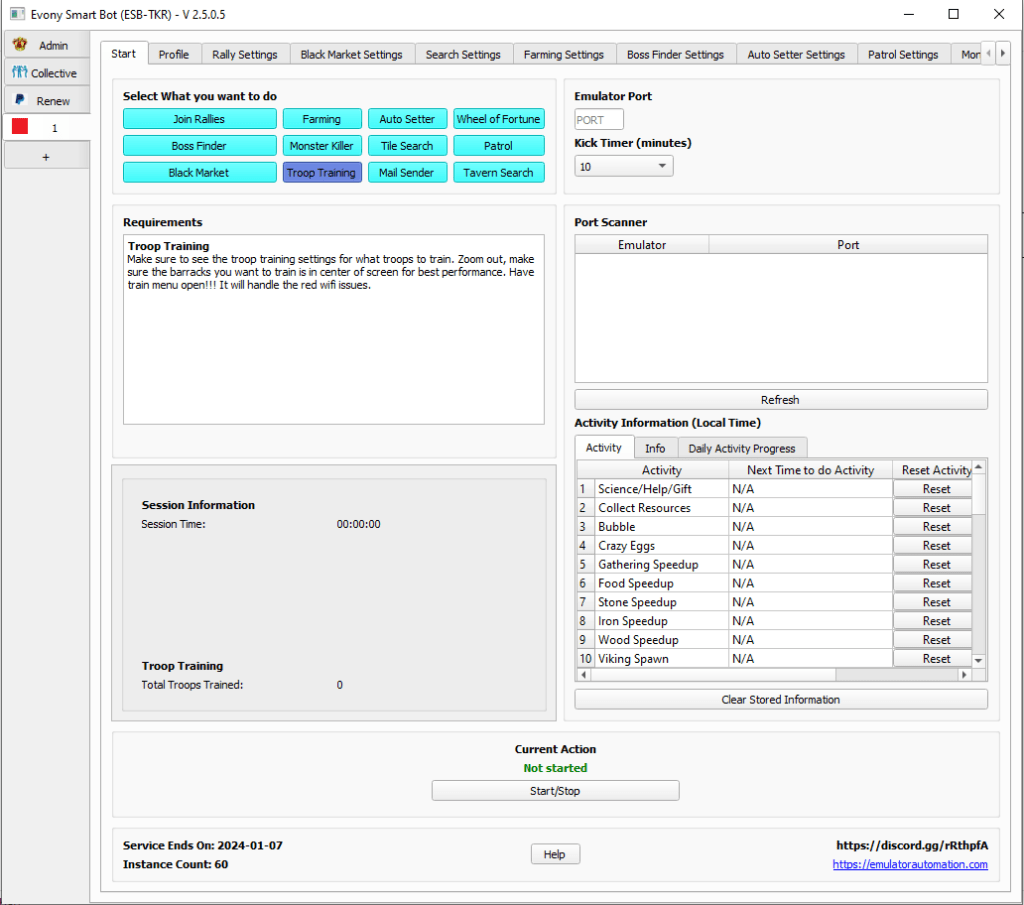Click the Admin crest icon in sidebar
The width and height of the screenshot is (1024, 905).
(x=20, y=45)
